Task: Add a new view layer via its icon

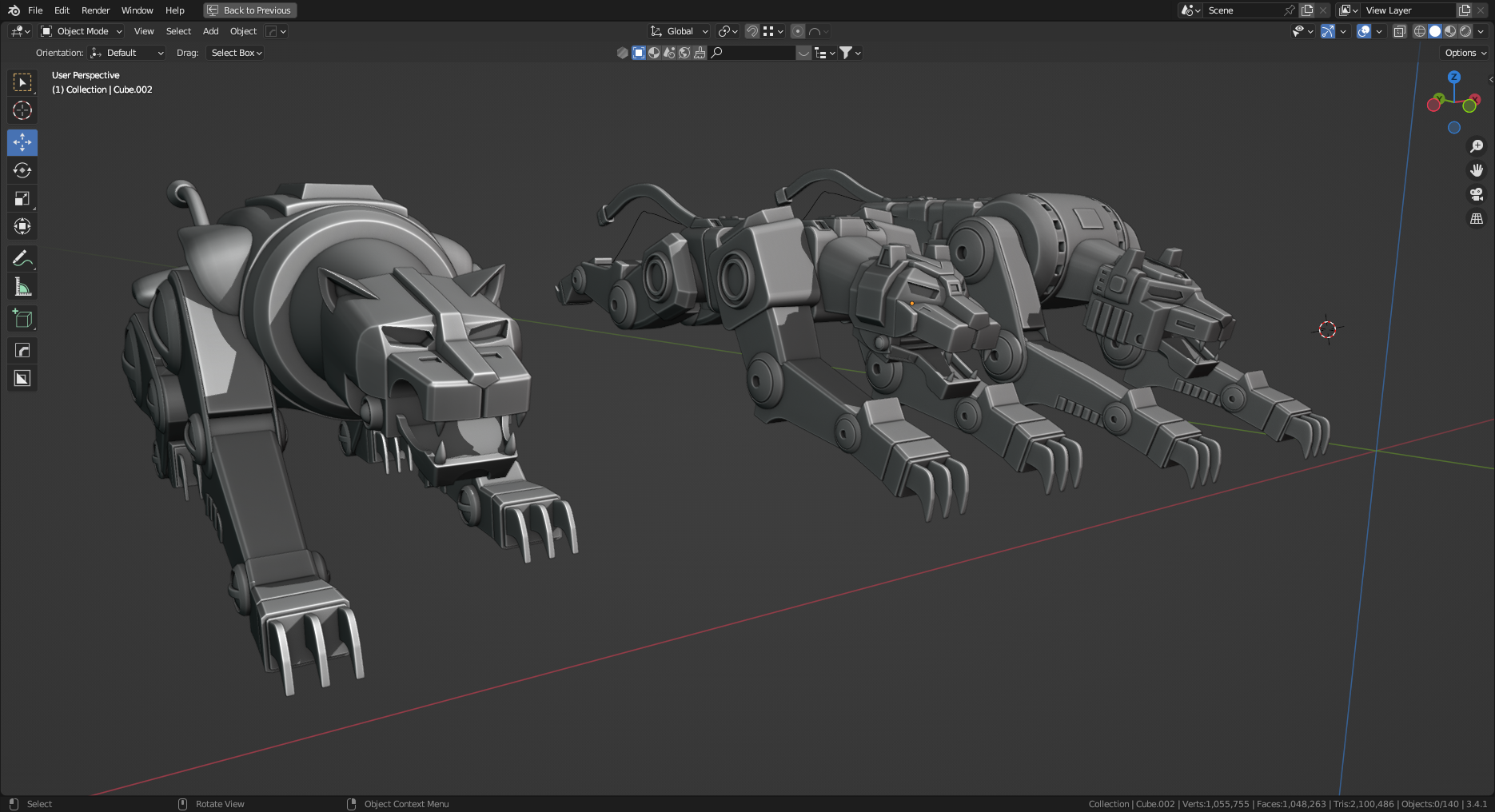Action: click(x=1465, y=10)
